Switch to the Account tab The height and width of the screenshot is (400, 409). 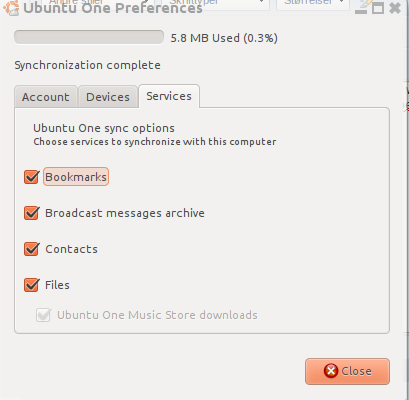pos(46,97)
